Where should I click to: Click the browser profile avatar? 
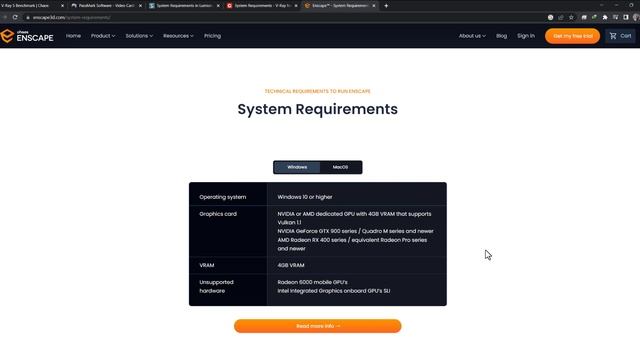pos(636,18)
